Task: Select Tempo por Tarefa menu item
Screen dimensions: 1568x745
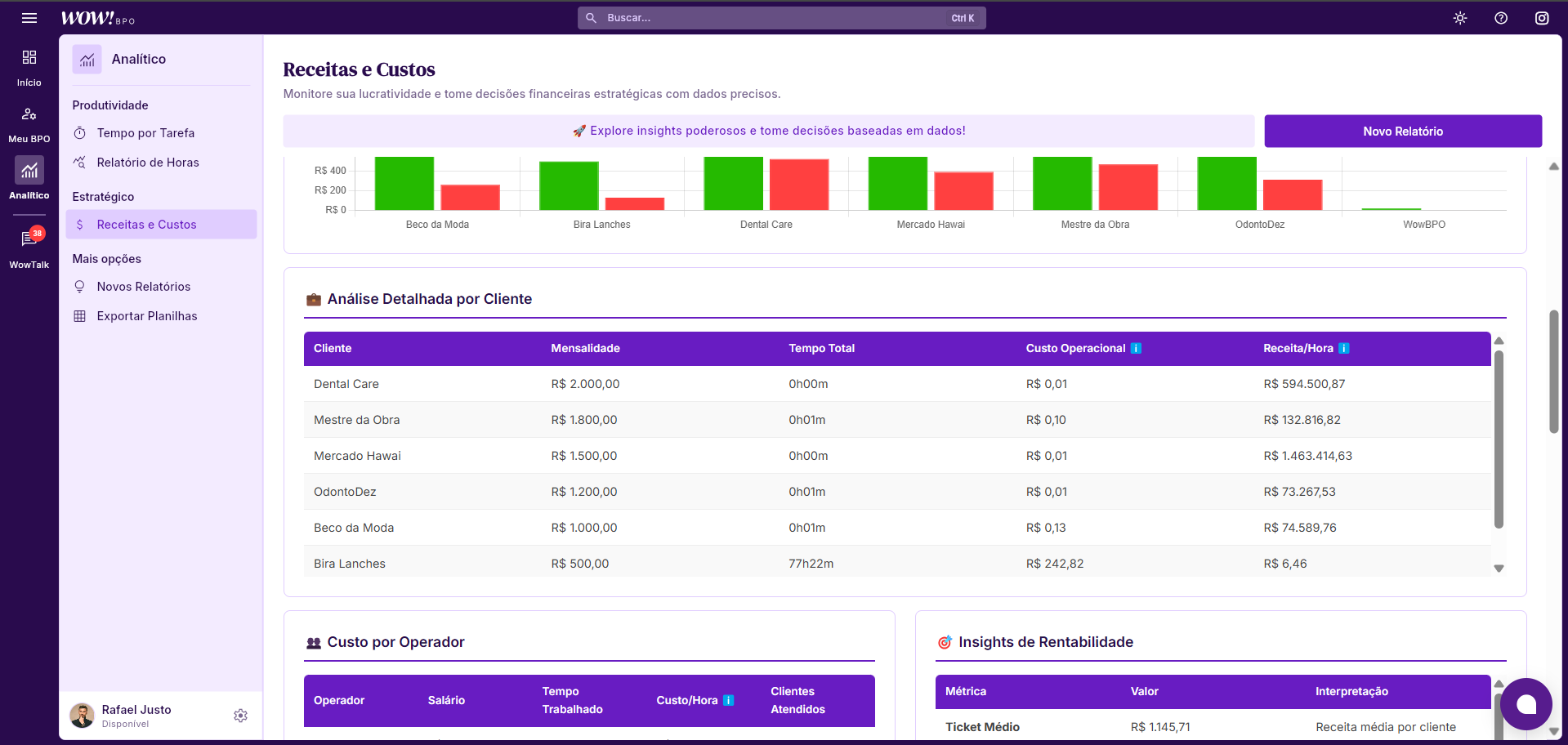Action: coord(145,133)
